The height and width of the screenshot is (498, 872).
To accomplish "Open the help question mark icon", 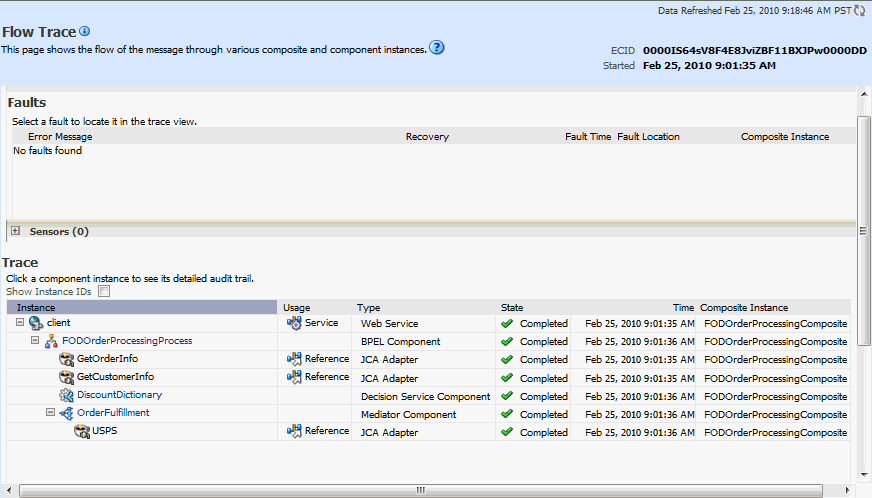I will [x=437, y=48].
